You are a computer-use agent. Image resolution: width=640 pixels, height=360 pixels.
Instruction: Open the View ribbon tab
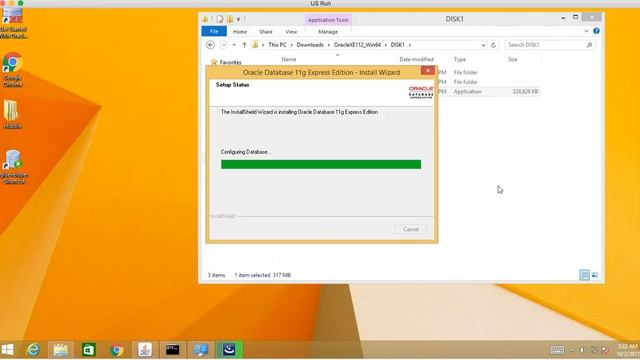(291, 31)
